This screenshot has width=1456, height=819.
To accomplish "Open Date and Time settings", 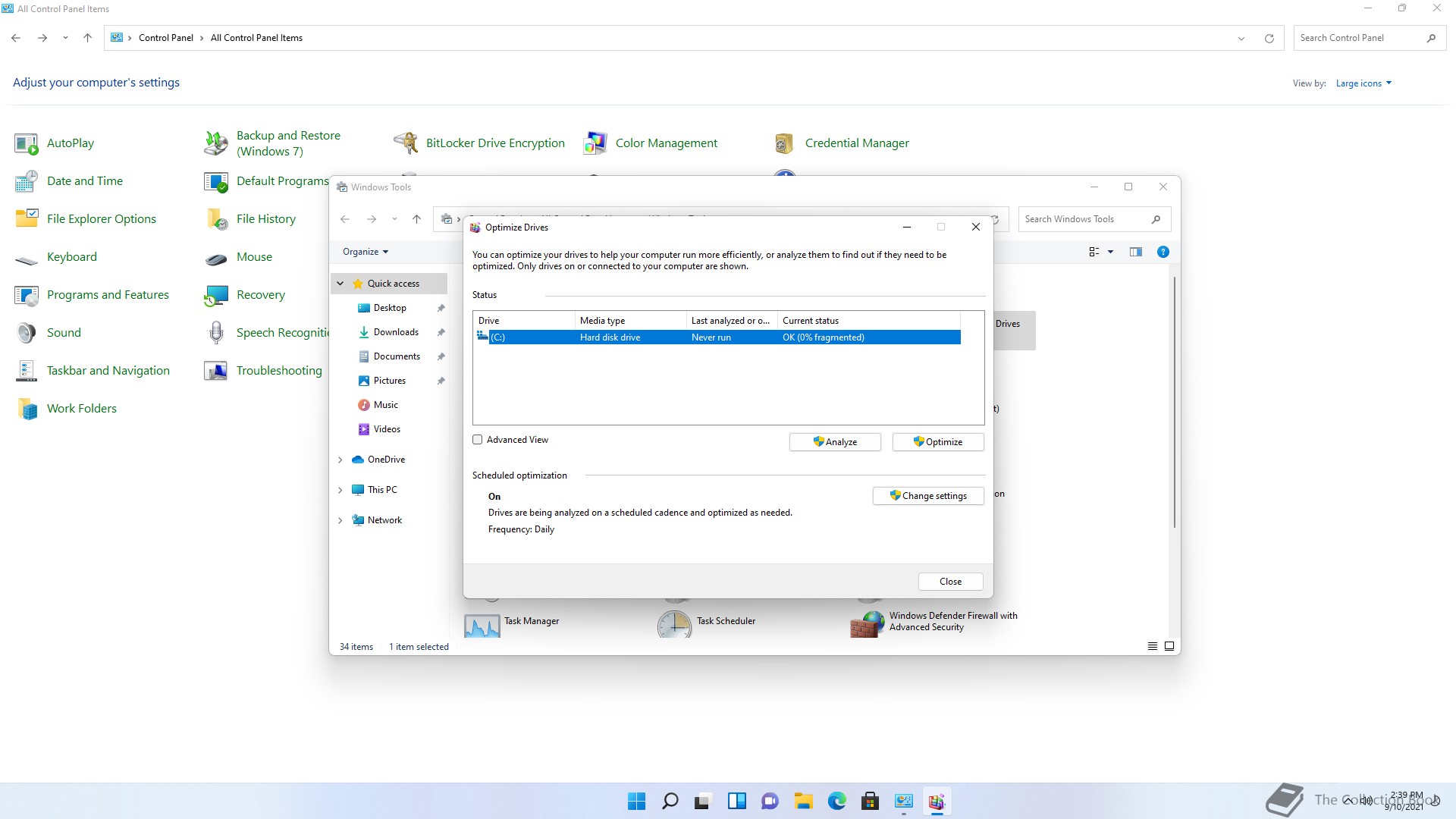I will click(x=68, y=181).
